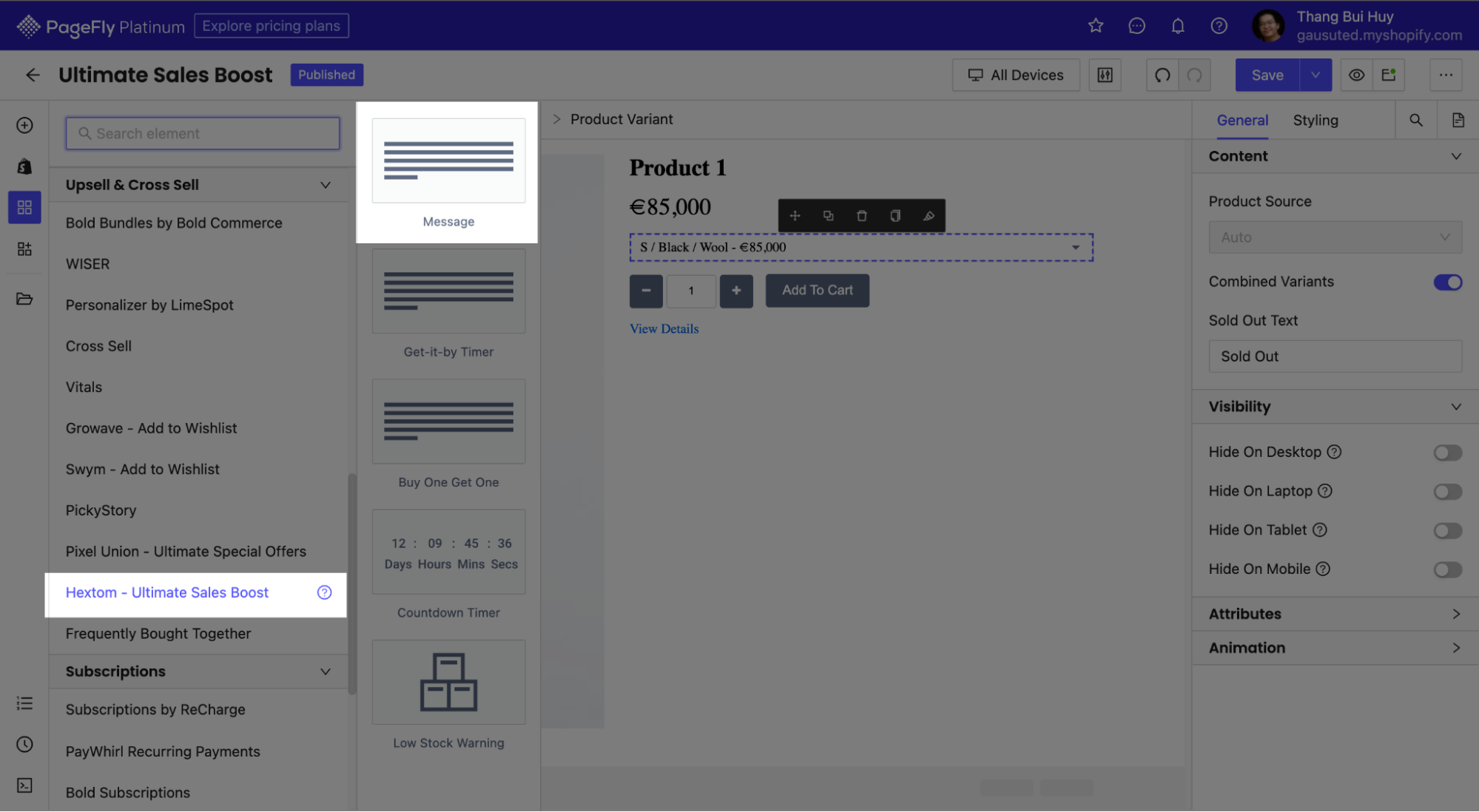This screenshot has width=1479, height=812.
Task: Toggle Hide On Tablet switch
Action: 1447,530
